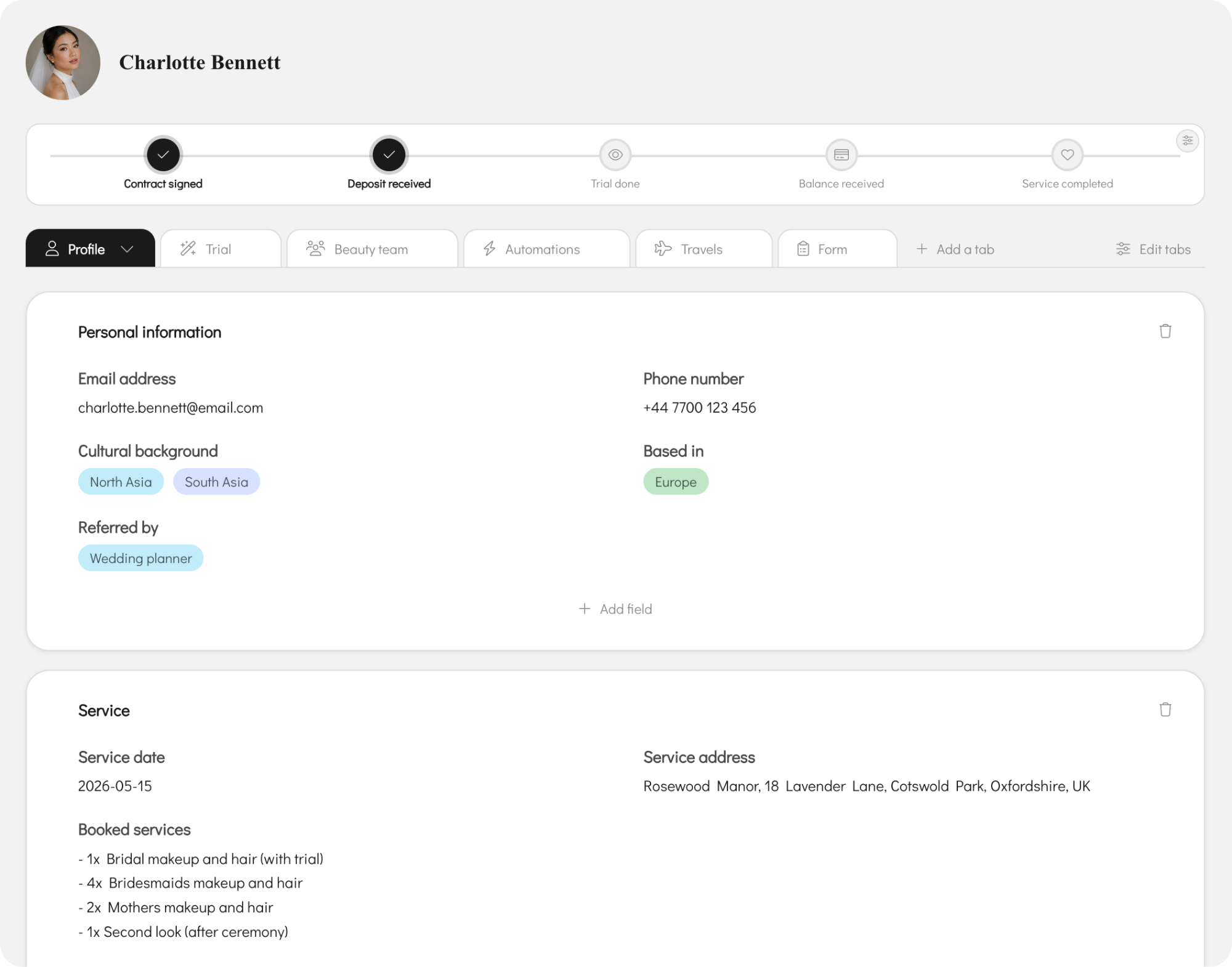
Task: Mark the Balance received card step
Action: point(841,155)
